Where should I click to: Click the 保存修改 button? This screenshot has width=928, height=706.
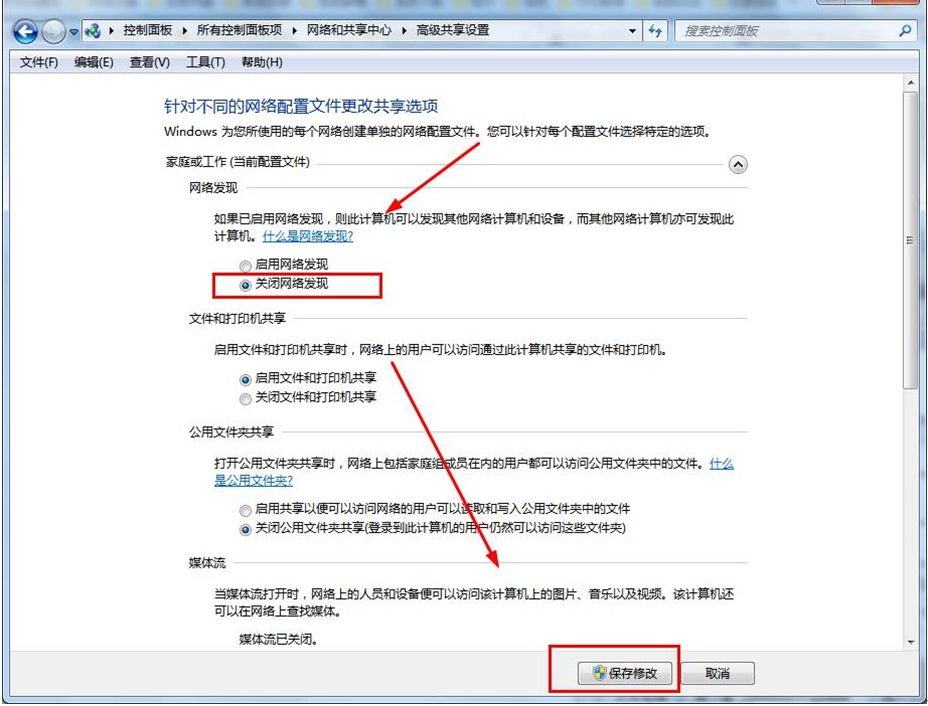tap(625, 673)
